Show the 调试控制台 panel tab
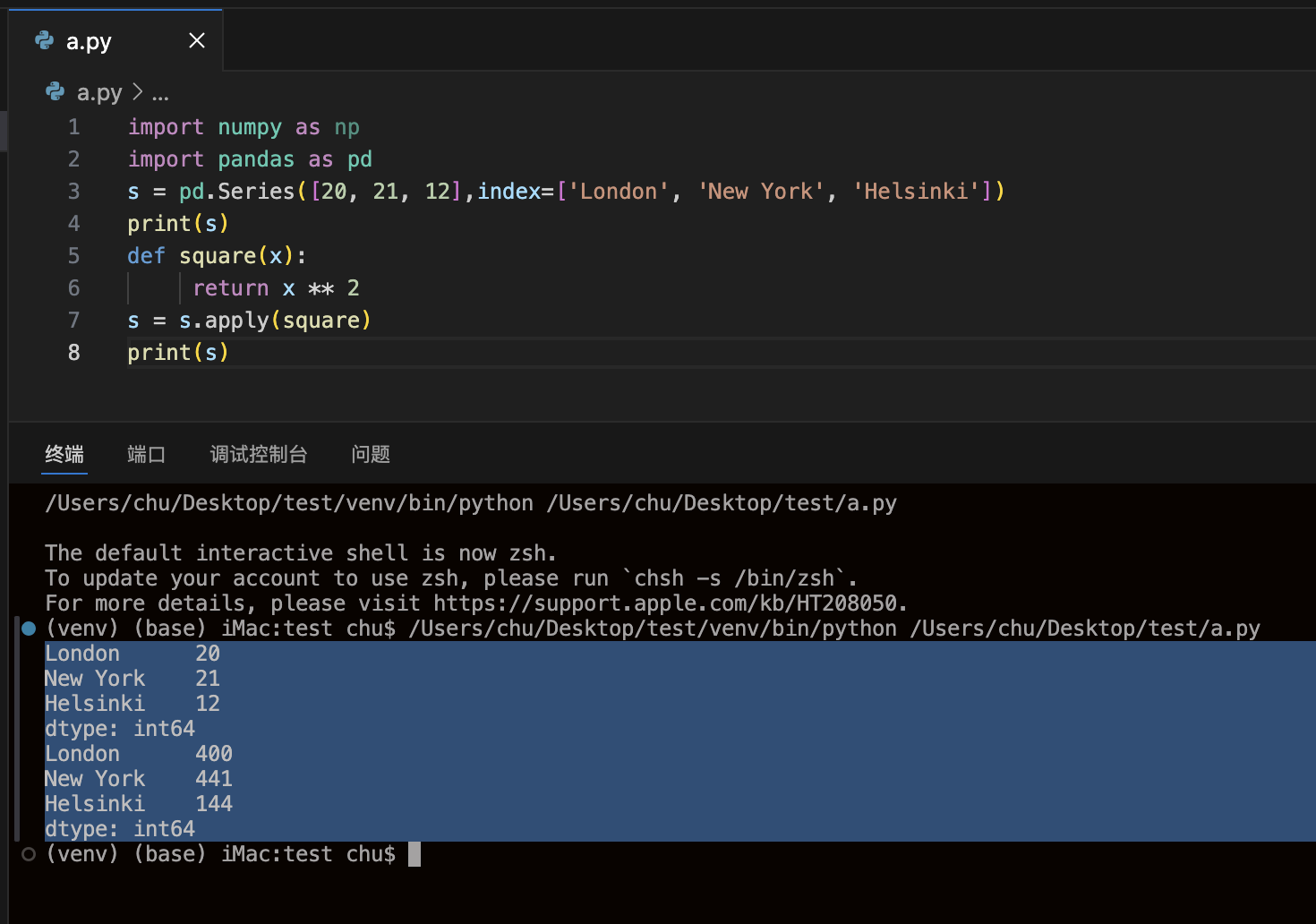Image resolution: width=1316 pixels, height=924 pixels. (x=259, y=455)
